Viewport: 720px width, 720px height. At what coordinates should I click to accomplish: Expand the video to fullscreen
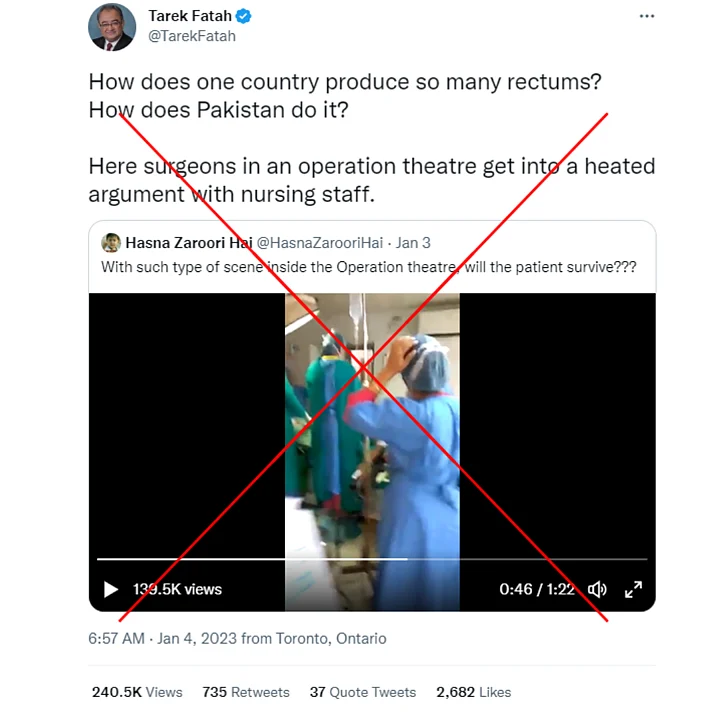[x=633, y=589]
